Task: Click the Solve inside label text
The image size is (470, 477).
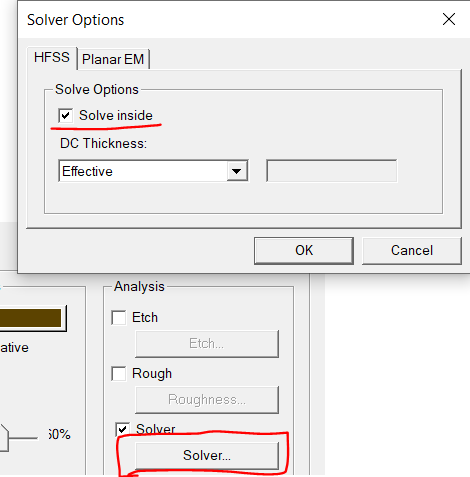Action: click(116, 116)
